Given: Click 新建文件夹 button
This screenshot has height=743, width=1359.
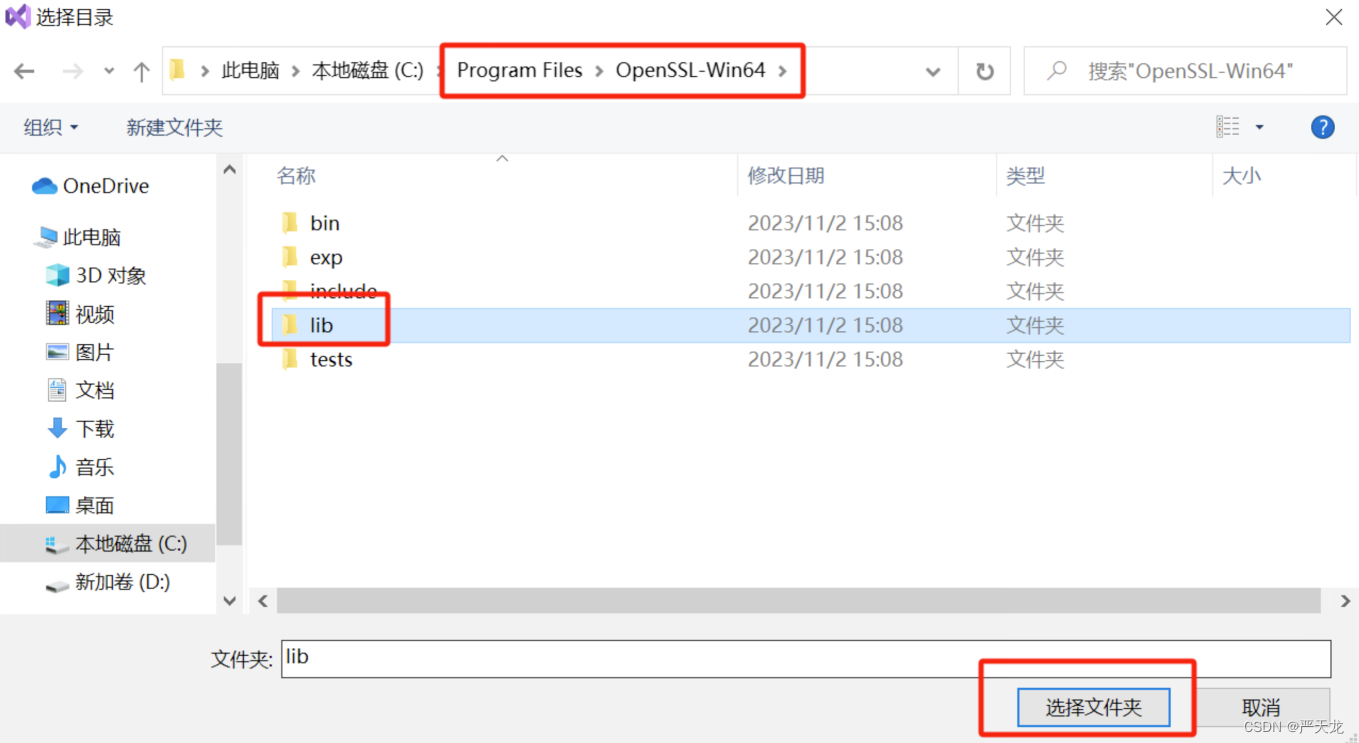Looking at the screenshot, I should click(x=174, y=127).
